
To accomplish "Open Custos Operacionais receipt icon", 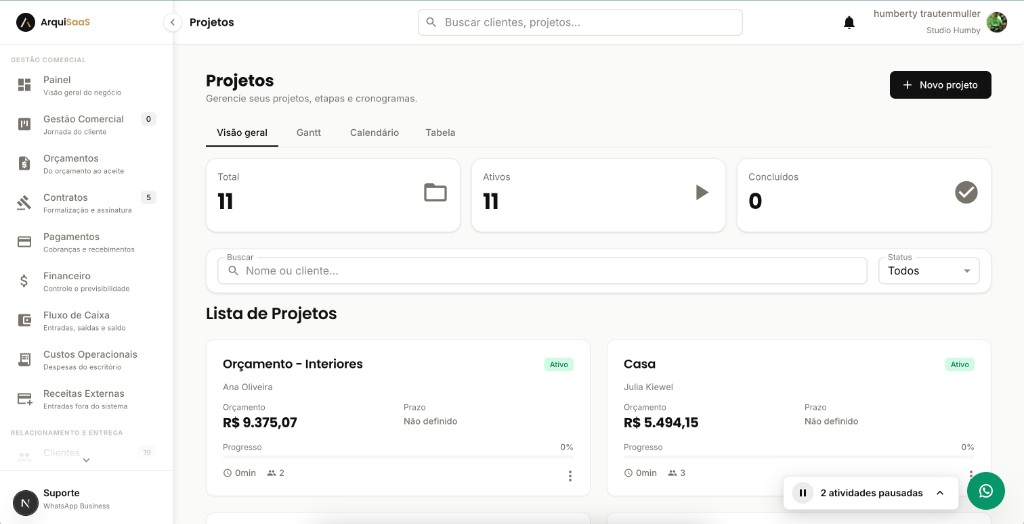I will 24,359.
